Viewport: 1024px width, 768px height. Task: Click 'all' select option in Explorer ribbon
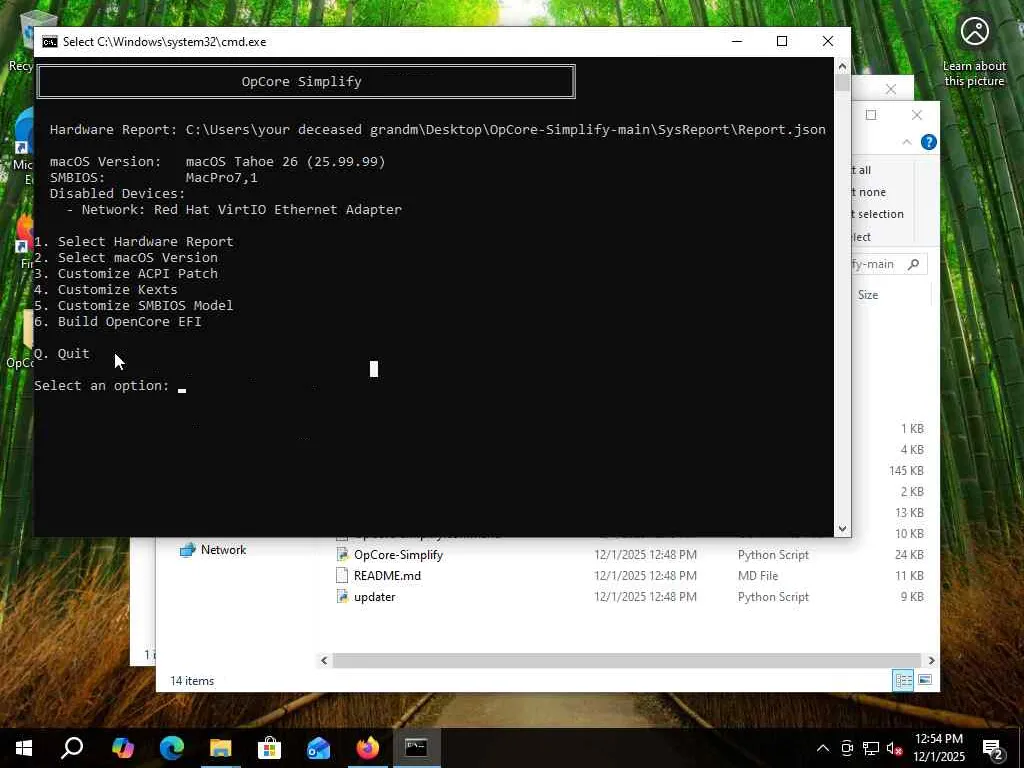865,170
